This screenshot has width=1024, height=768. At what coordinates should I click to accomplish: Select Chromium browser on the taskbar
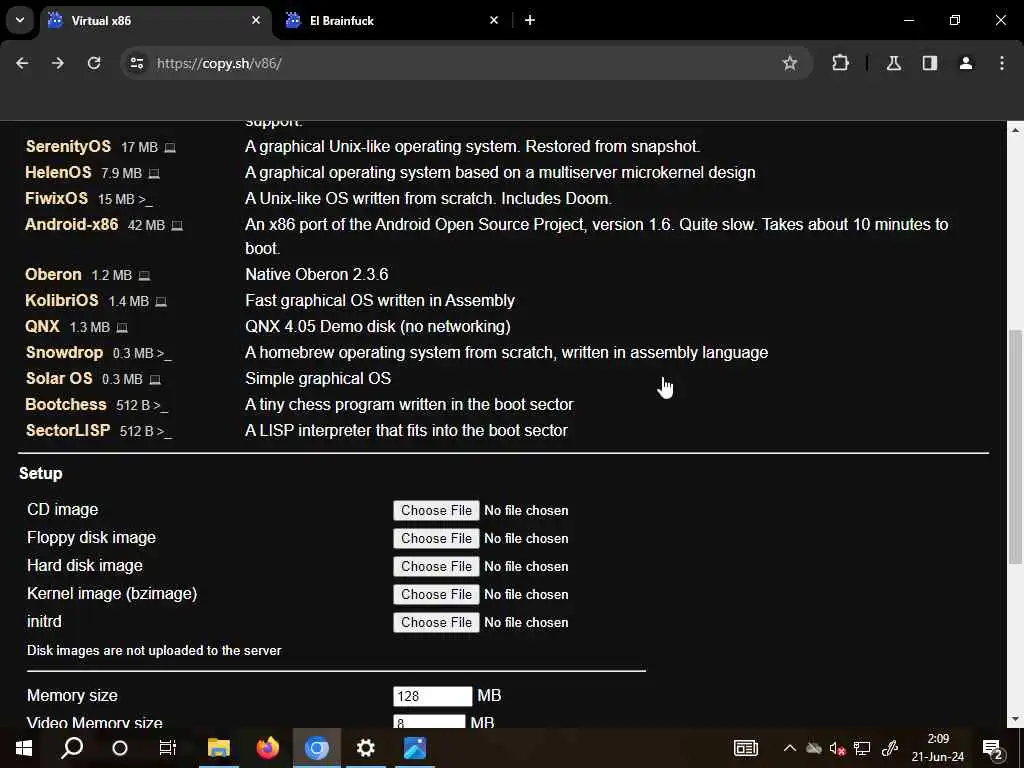pos(317,748)
